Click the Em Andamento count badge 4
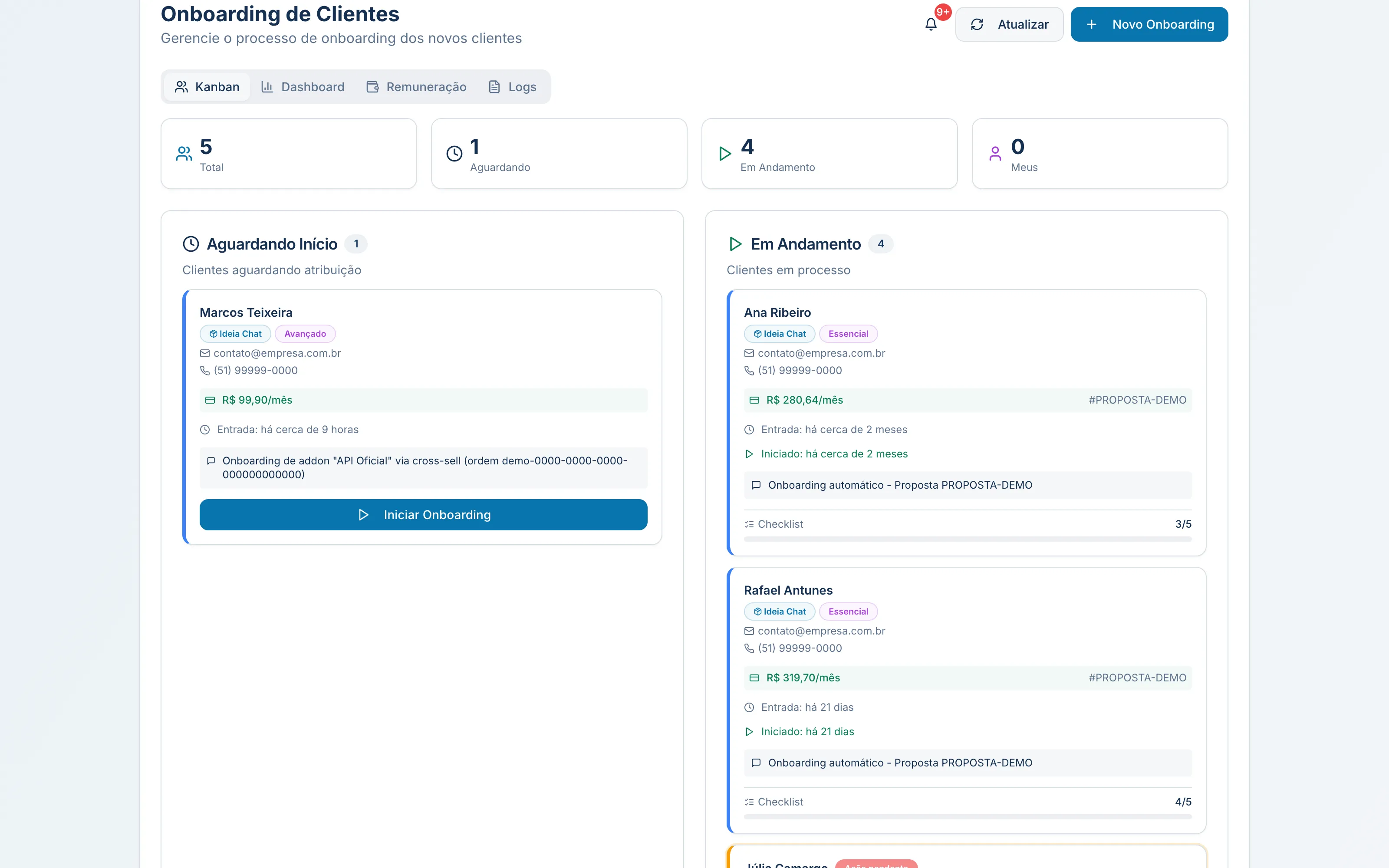The height and width of the screenshot is (868, 1389). pos(880,244)
